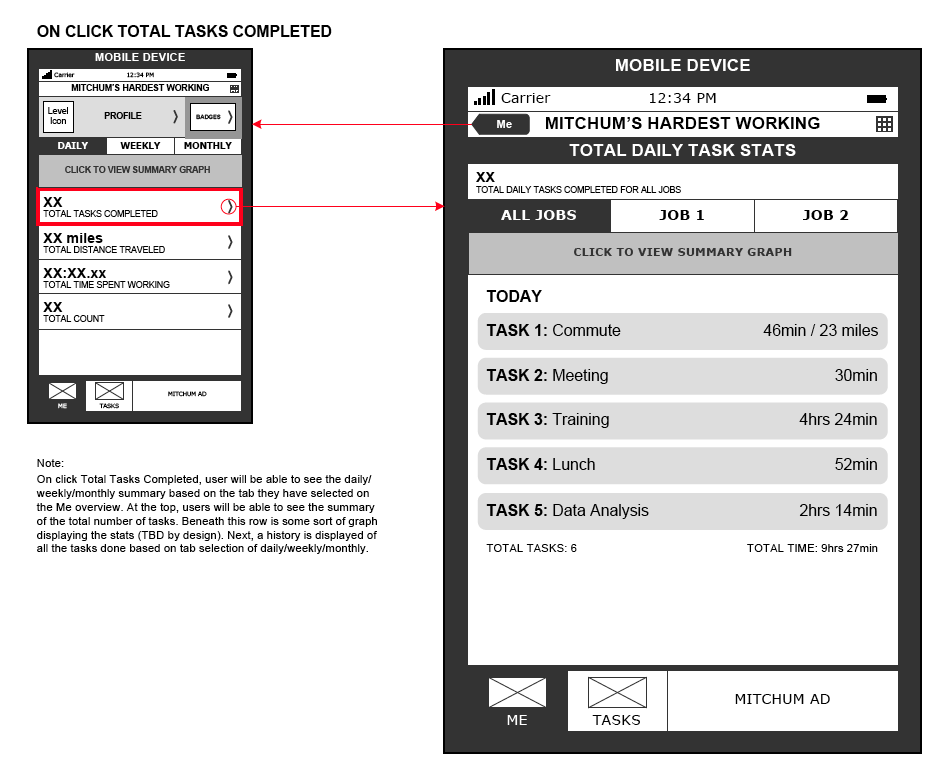
Task: Expand Total Distance Traveled chevron
Action: tap(230, 242)
